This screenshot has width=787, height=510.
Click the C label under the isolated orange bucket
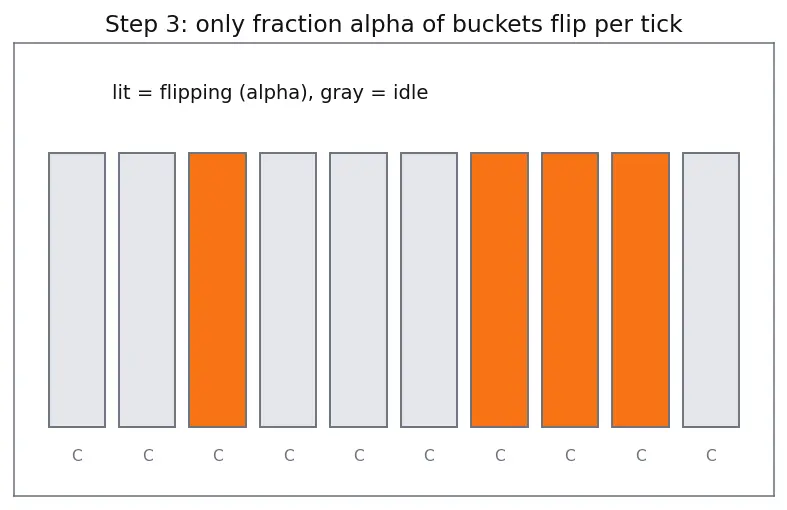pos(218,455)
